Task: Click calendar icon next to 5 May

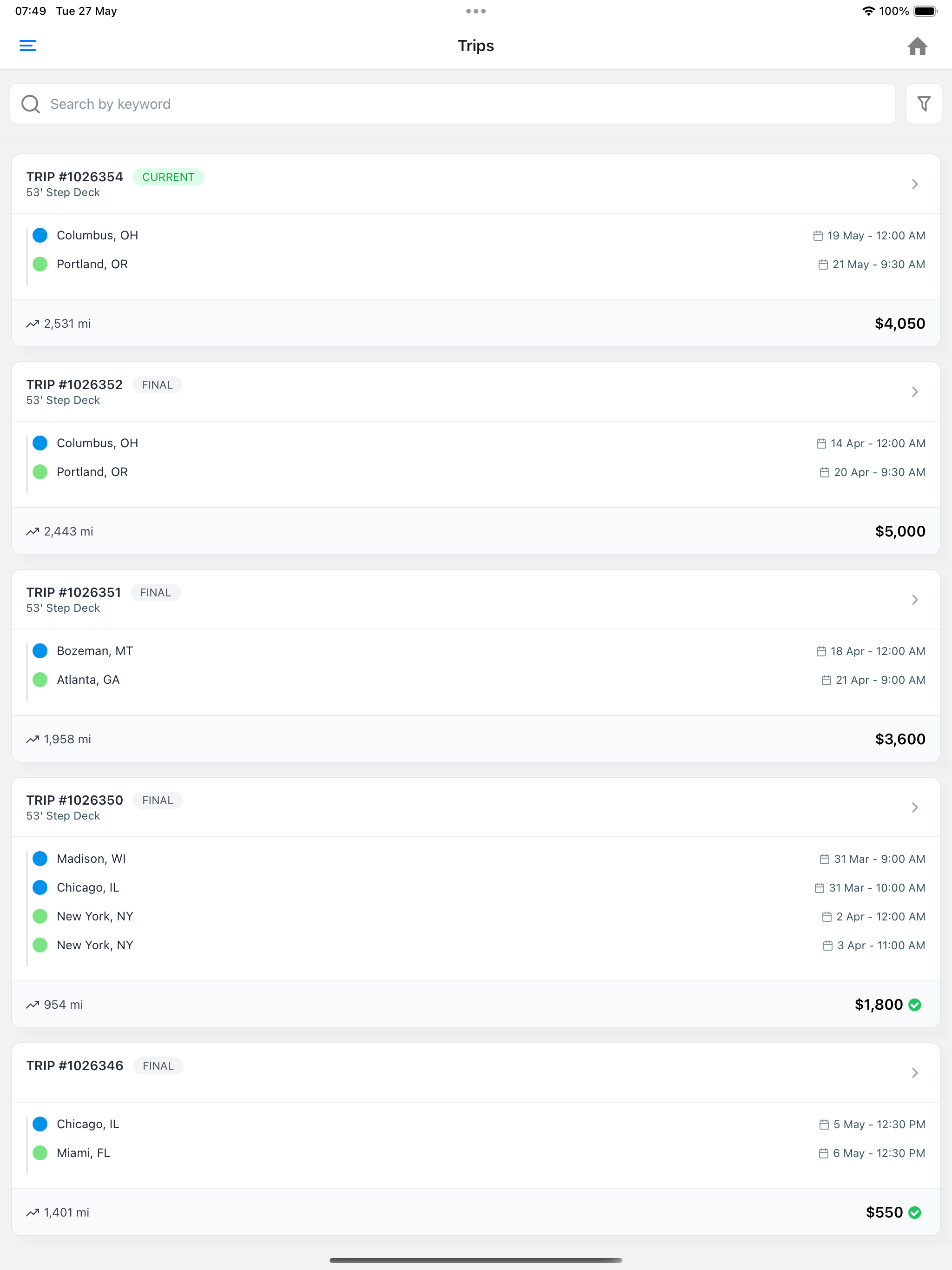Action: (823, 1124)
